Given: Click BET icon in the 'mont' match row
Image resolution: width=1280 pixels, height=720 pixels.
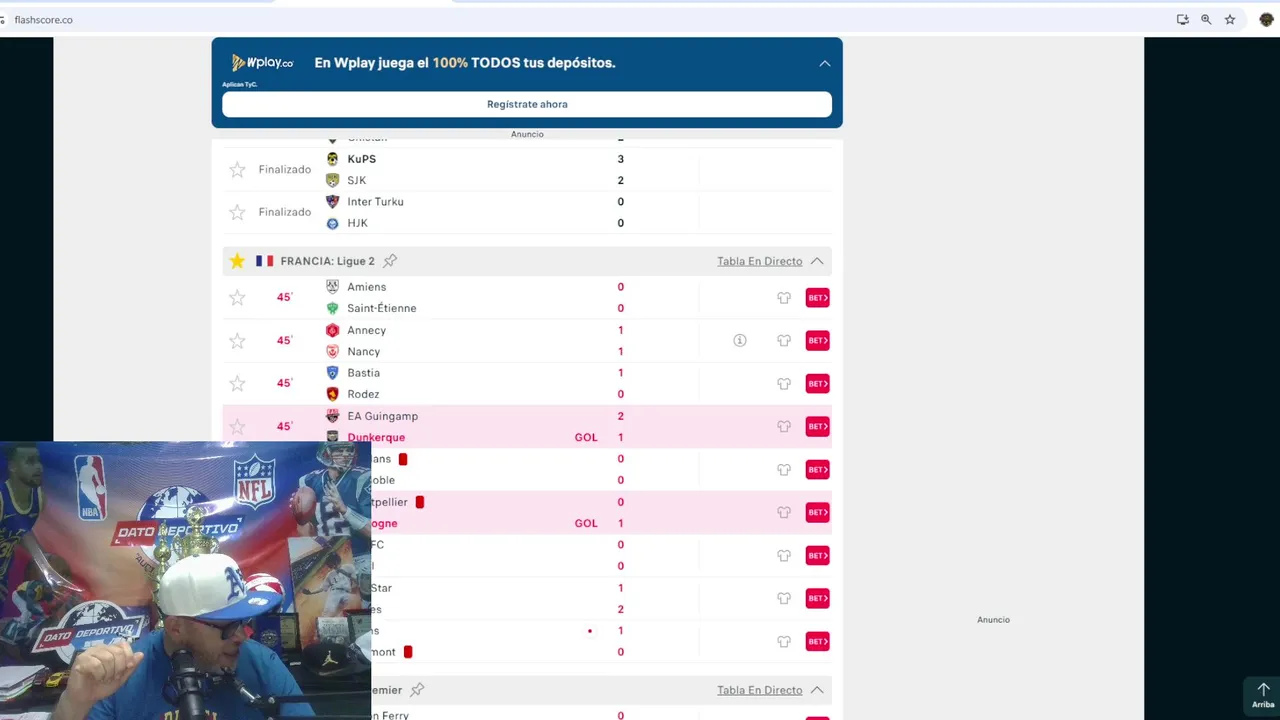Looking at the screenshot, I should point(818,642).
